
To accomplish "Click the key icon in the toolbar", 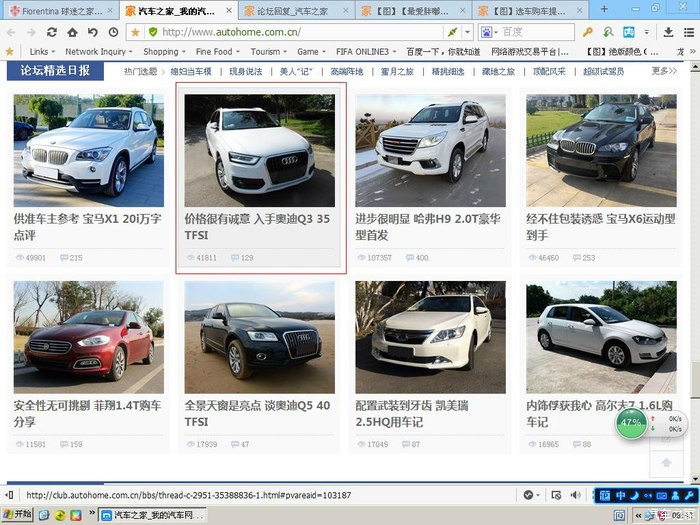I will point(588,32).
